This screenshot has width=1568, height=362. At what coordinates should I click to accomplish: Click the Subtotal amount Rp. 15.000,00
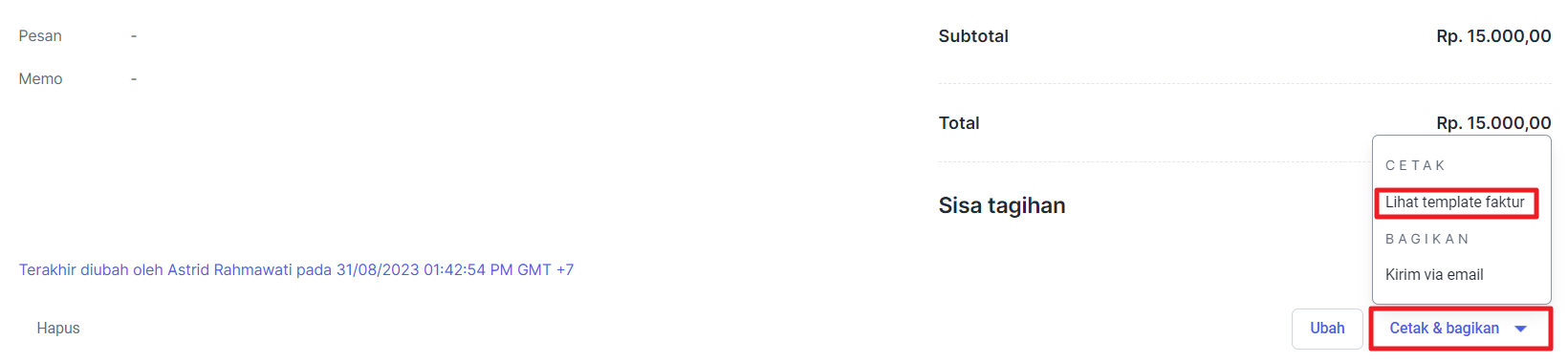[x=1493, y=36]
